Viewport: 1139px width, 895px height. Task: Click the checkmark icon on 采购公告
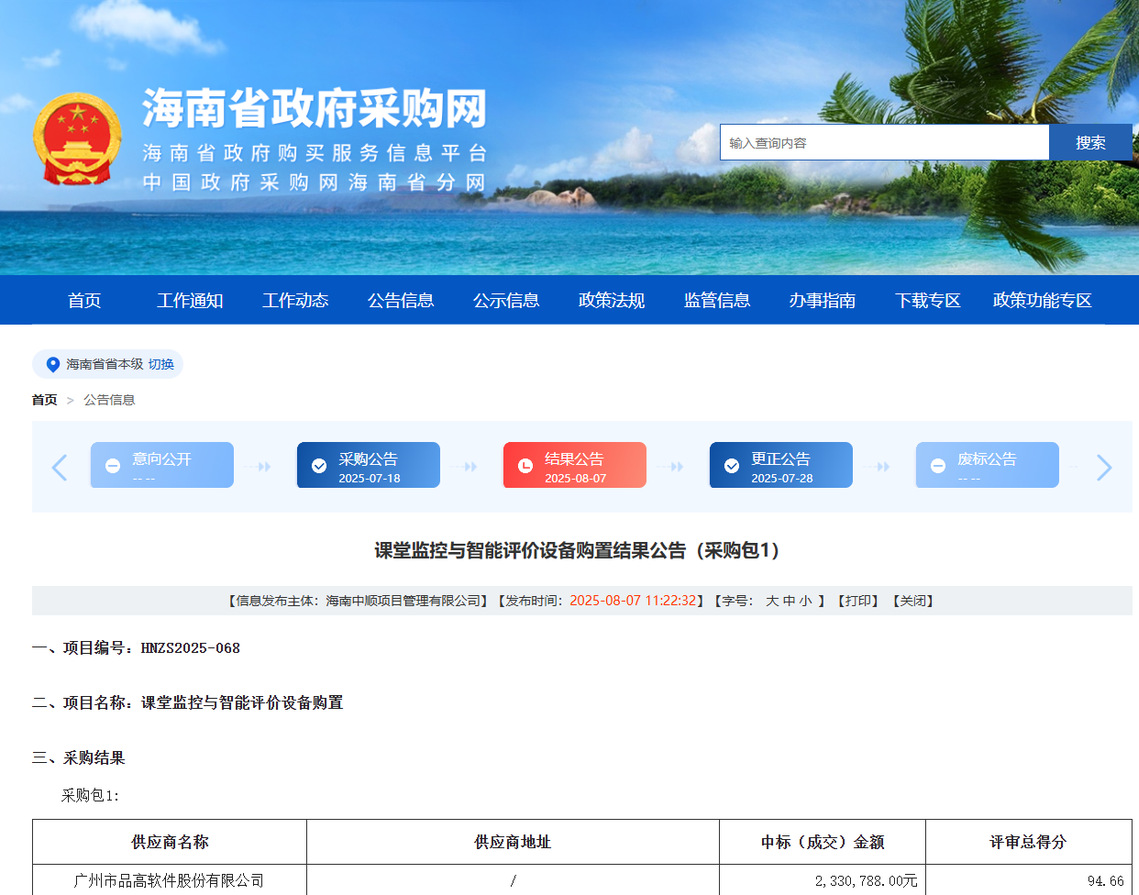319,466
